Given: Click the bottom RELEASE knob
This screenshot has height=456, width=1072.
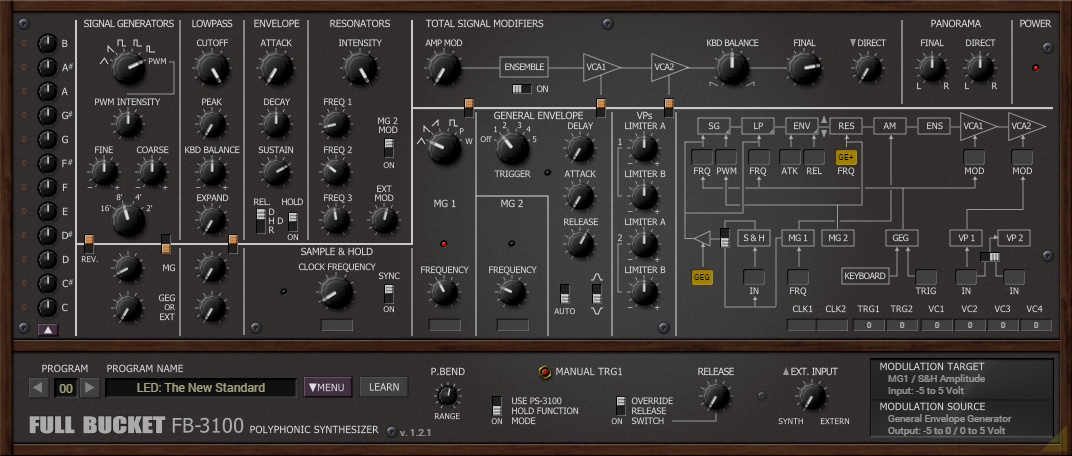Looking at the screenshot, I should tap(716, 397).
